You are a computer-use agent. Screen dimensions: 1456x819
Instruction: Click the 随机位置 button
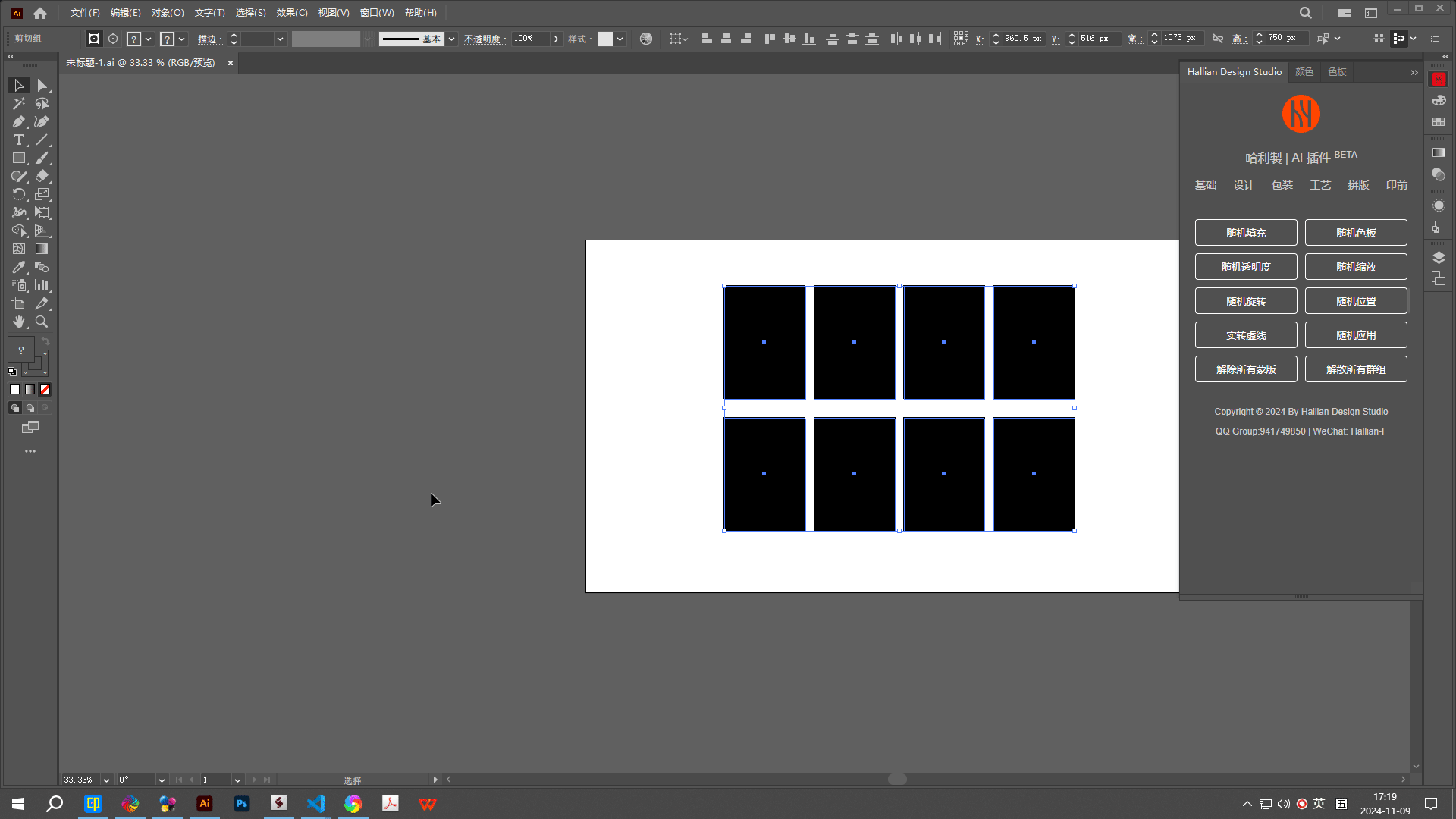click(x=1356, y=301)
